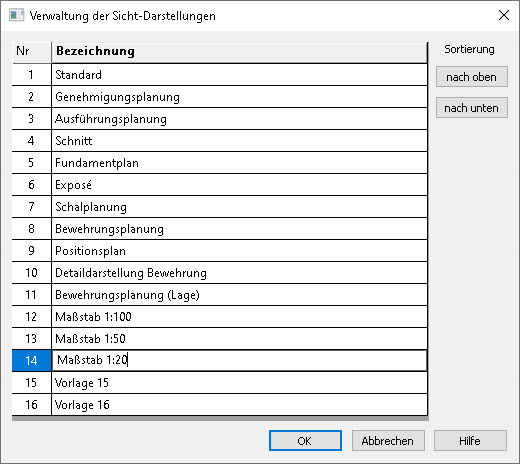Select the Ausführungsplanung entry
520x464 pixels.
(239, 119)
